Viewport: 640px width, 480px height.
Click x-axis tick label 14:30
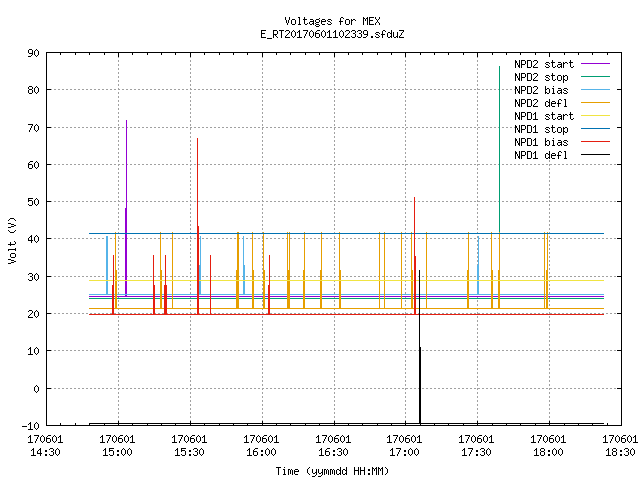point(45,452)
